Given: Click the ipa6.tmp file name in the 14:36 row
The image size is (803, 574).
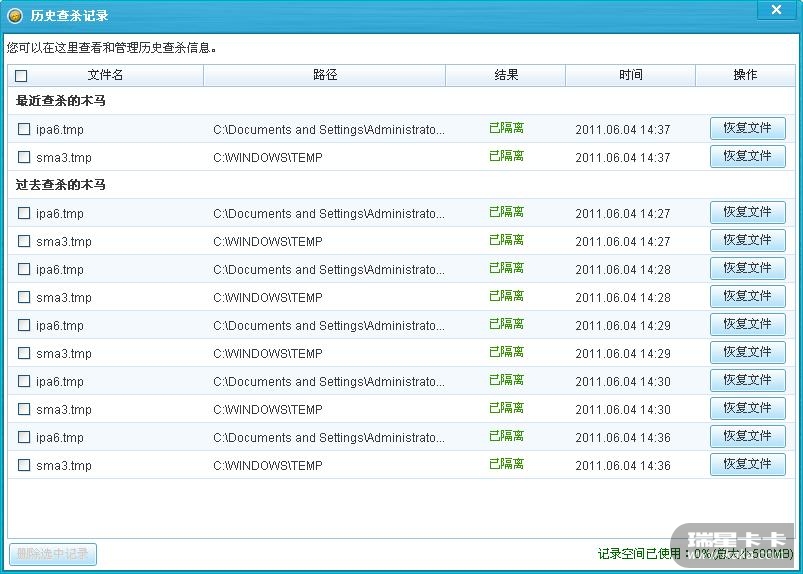Looking at the screenshot, I should point(60,438).
